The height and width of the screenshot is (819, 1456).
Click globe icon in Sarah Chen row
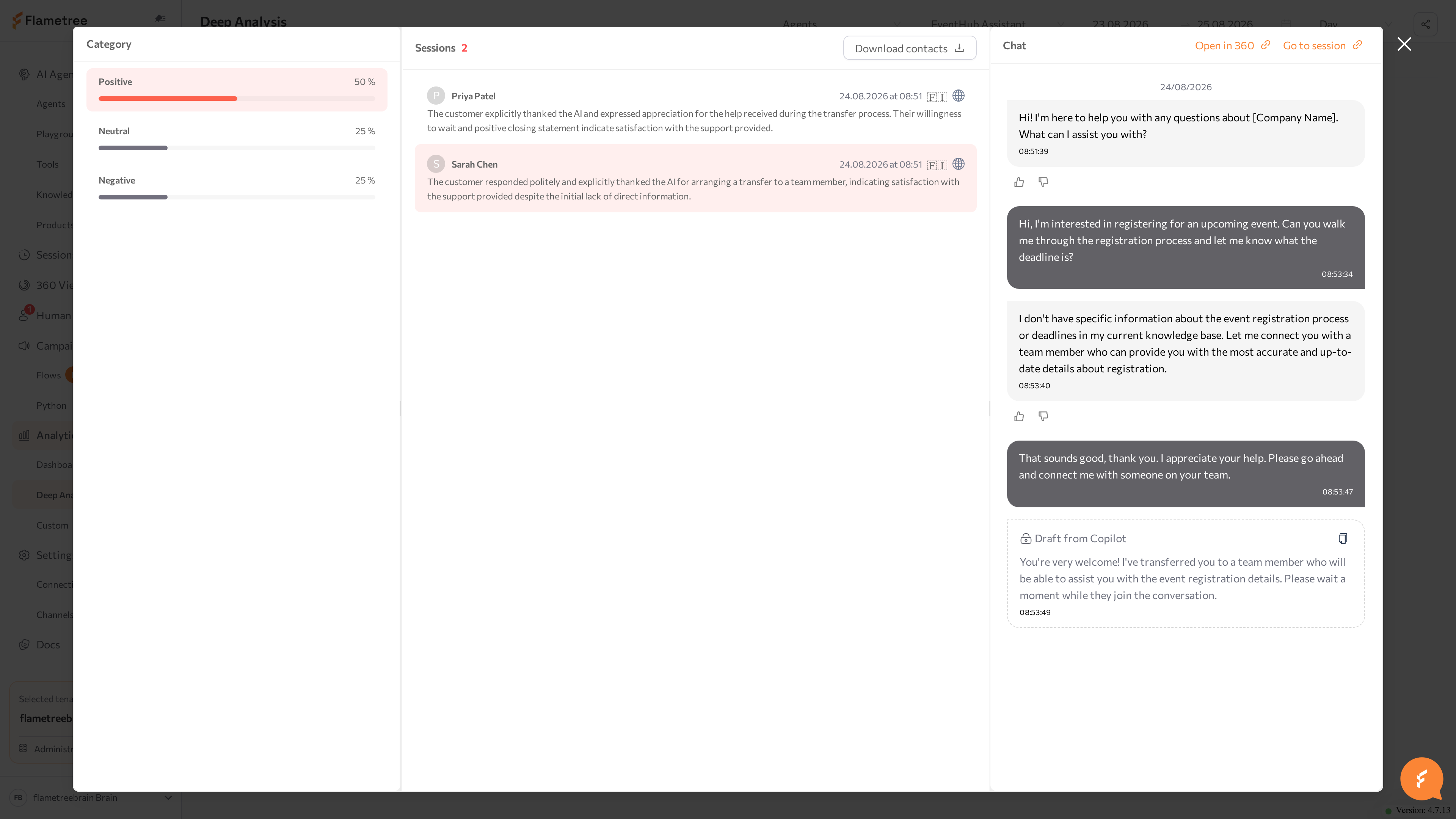[958, 164]
